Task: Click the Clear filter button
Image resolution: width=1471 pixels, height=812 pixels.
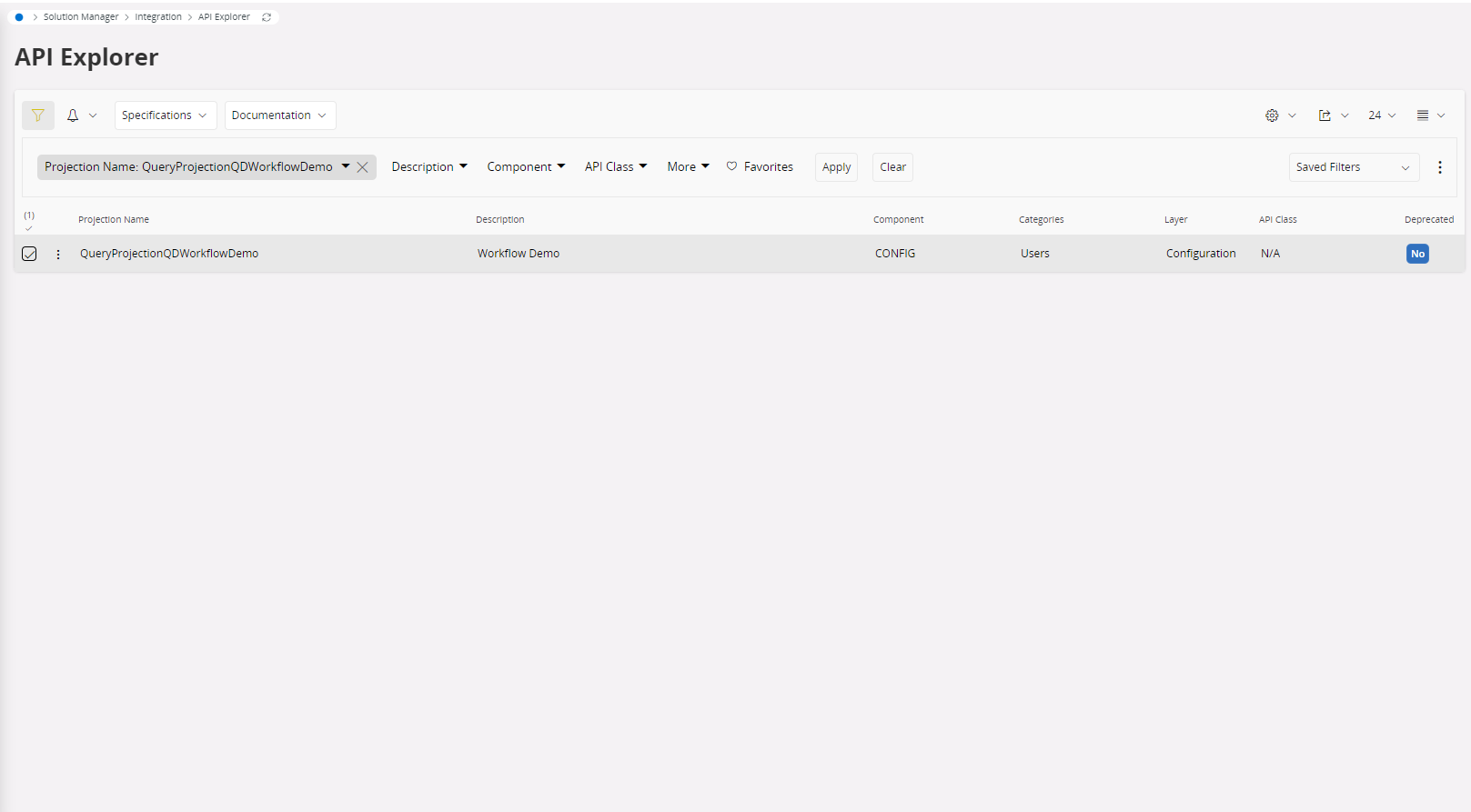Action: coord(892,167)
